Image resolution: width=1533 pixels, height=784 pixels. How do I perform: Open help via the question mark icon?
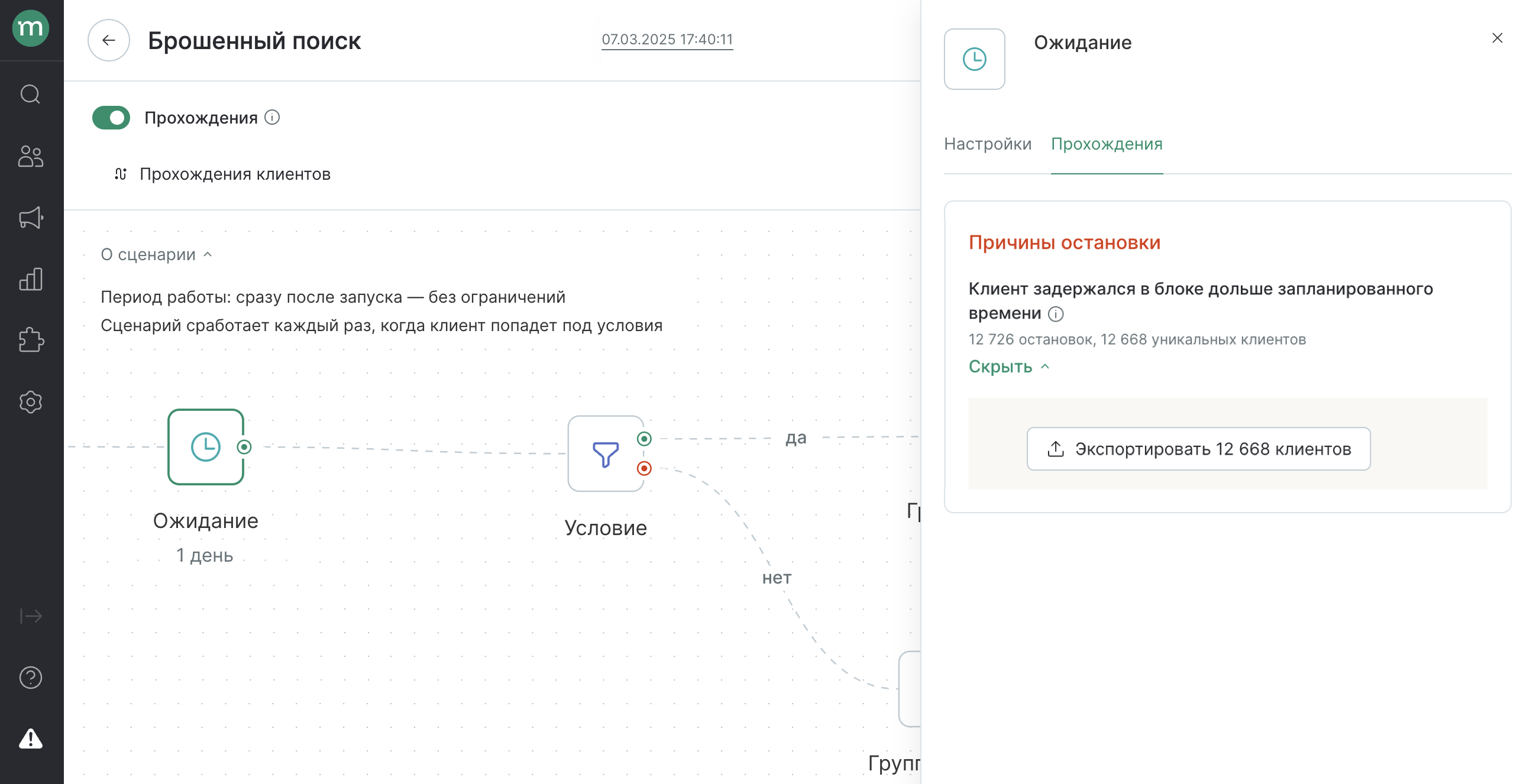click(x=30, y=678)
